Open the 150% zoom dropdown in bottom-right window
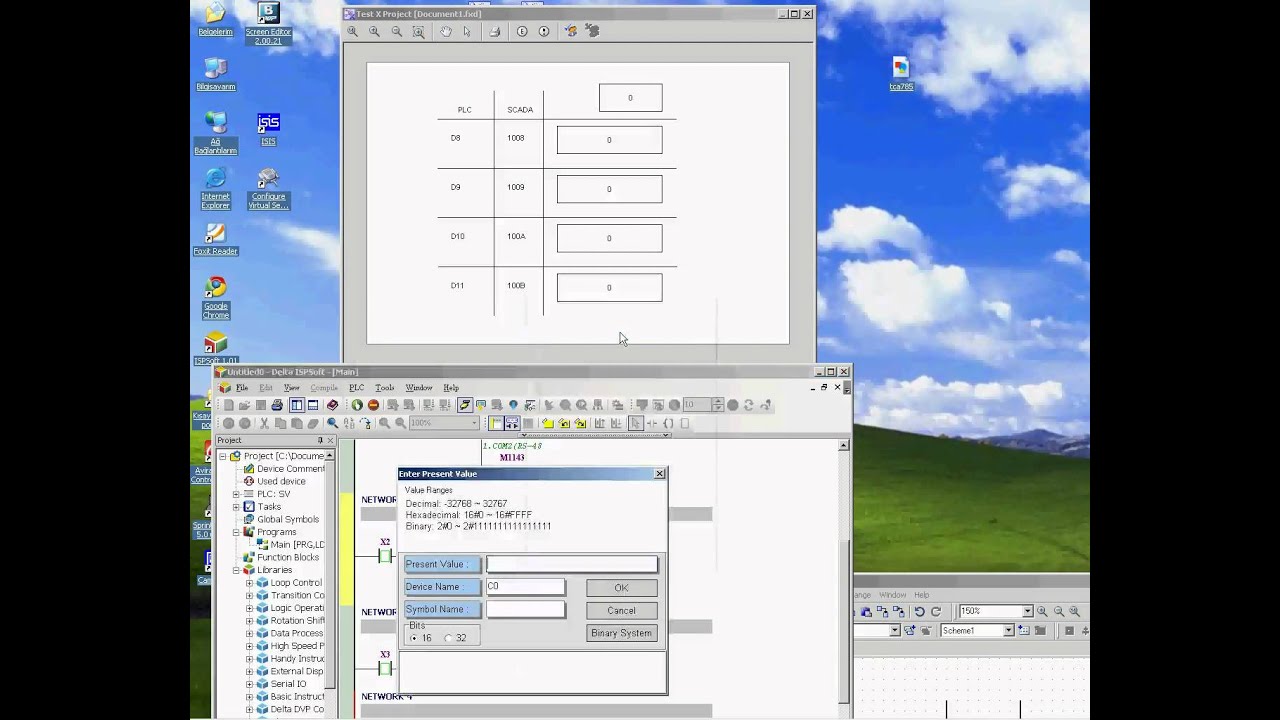This screenshot has height=720, width=1280. [x=1027, y=611]
